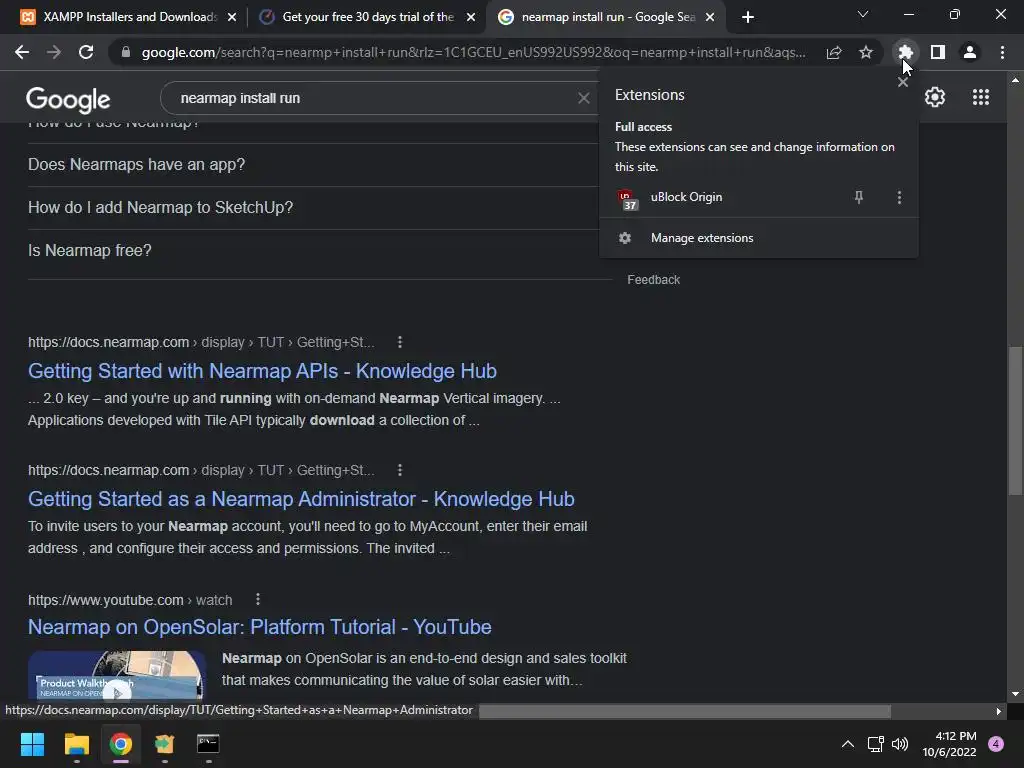Reload the current Google search page

86,52
